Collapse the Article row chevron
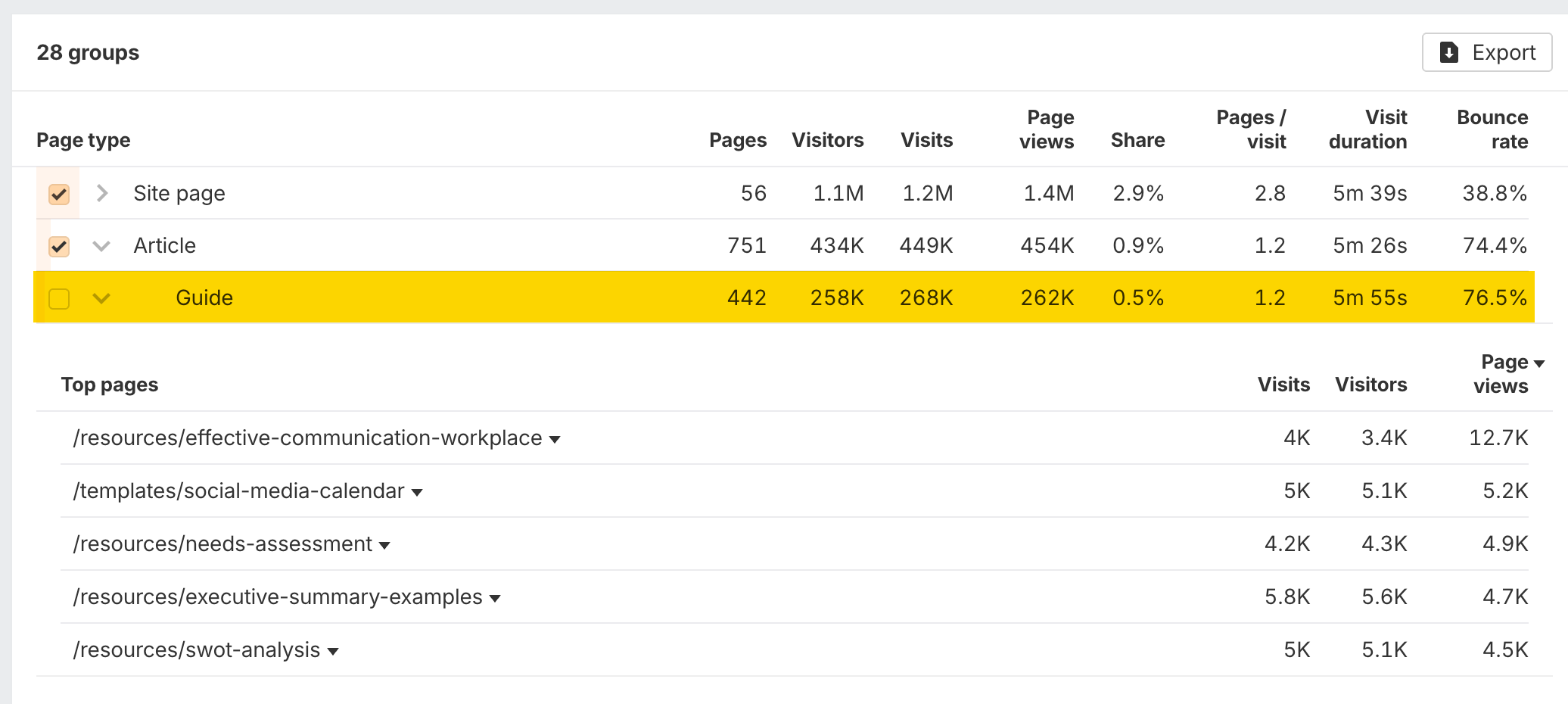The height and width of the screenshot is (704, 1568). click(101, 246)
